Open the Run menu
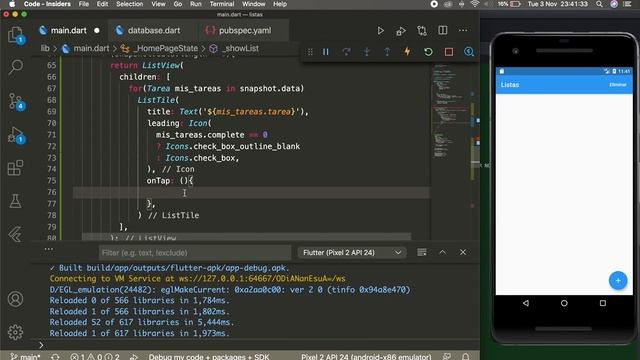Viewport: 640px width, 360px height. click(196, 4)
